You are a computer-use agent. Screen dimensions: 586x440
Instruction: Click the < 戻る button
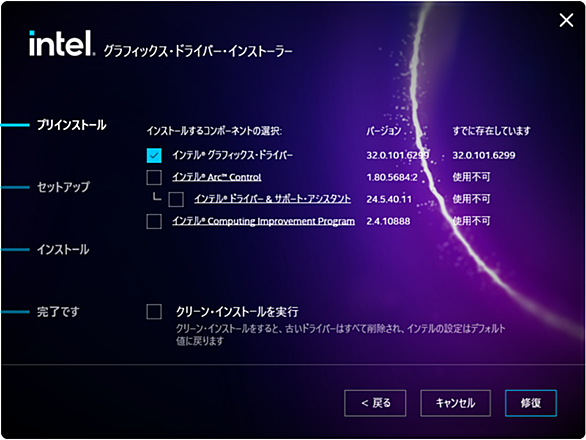[x=375, y=403]
